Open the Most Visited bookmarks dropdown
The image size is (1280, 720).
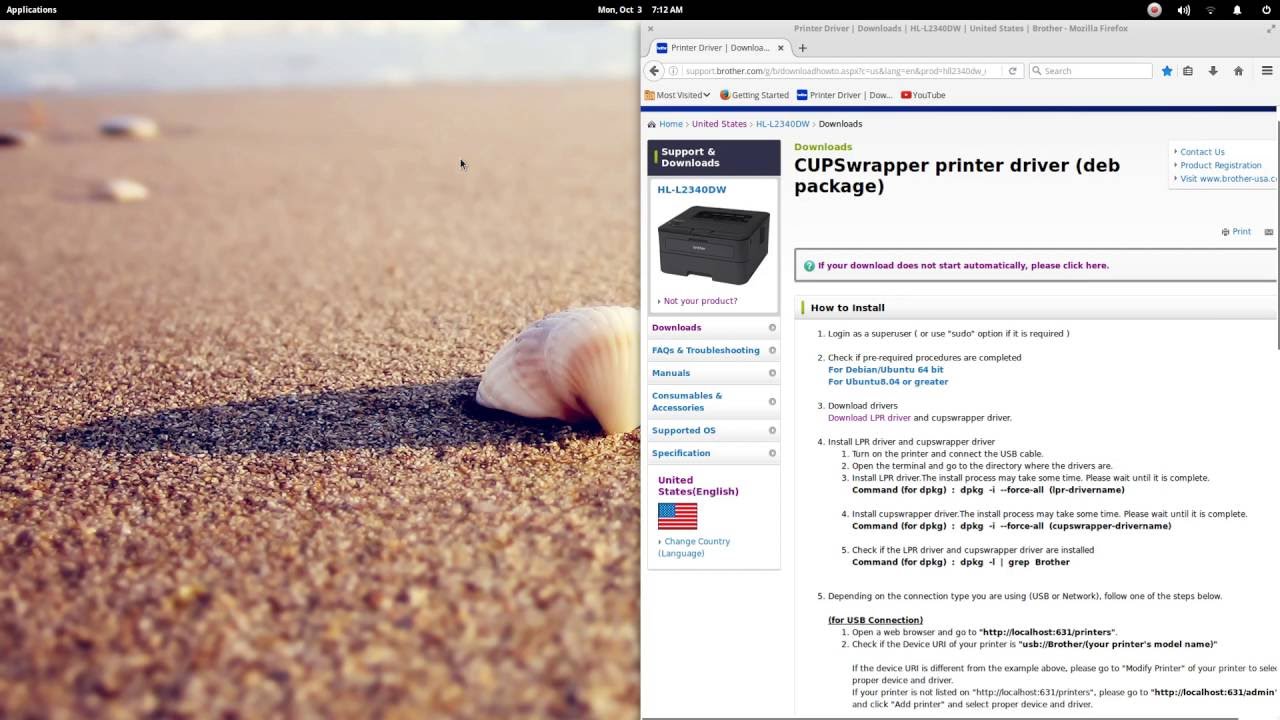tap(678, 95)
